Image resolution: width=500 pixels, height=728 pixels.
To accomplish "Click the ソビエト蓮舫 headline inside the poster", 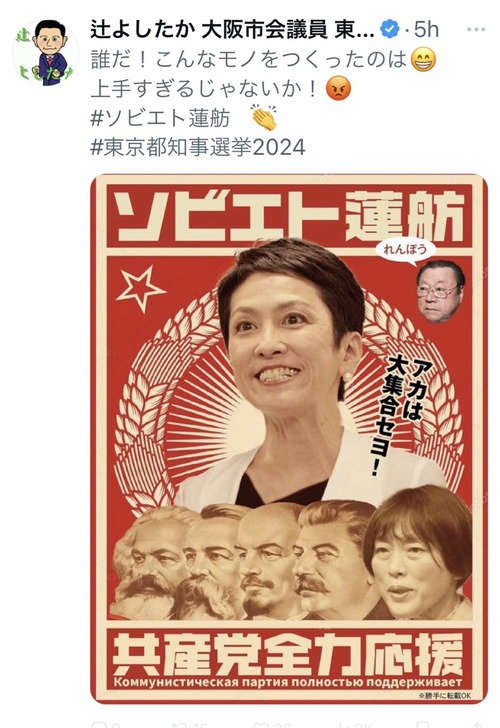I will [x=289, y=216].
